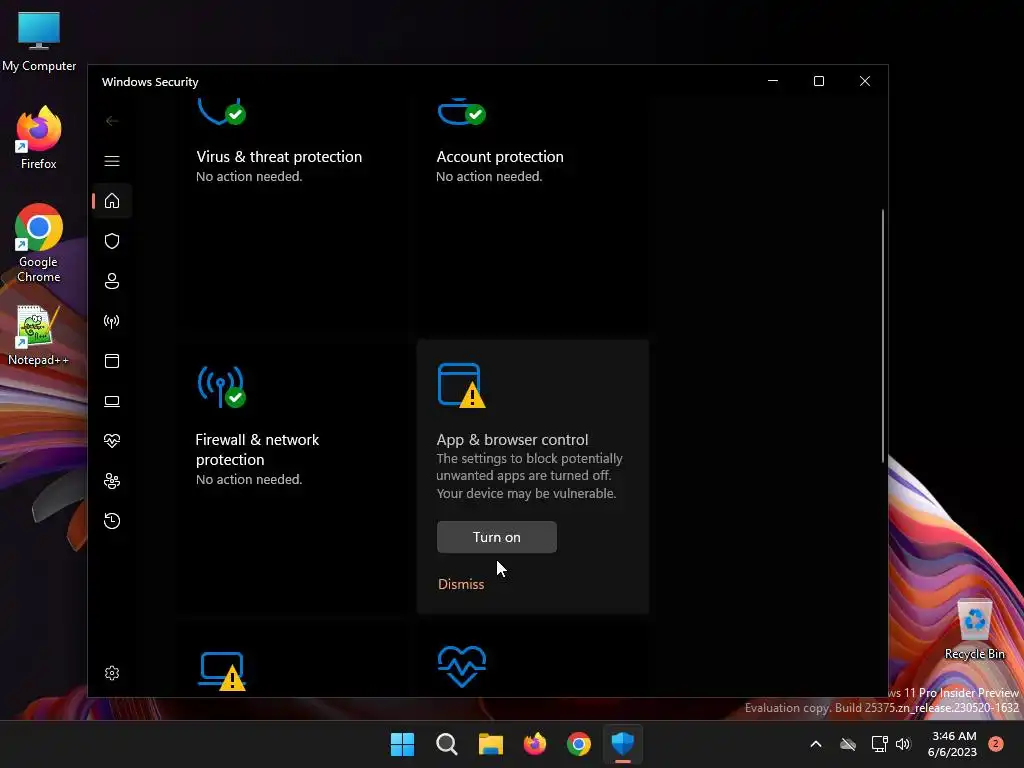Open Protection history clock icon in sidebar
Screen dimensions: 1024x768
pyautogui.click(x=112, y=521)
